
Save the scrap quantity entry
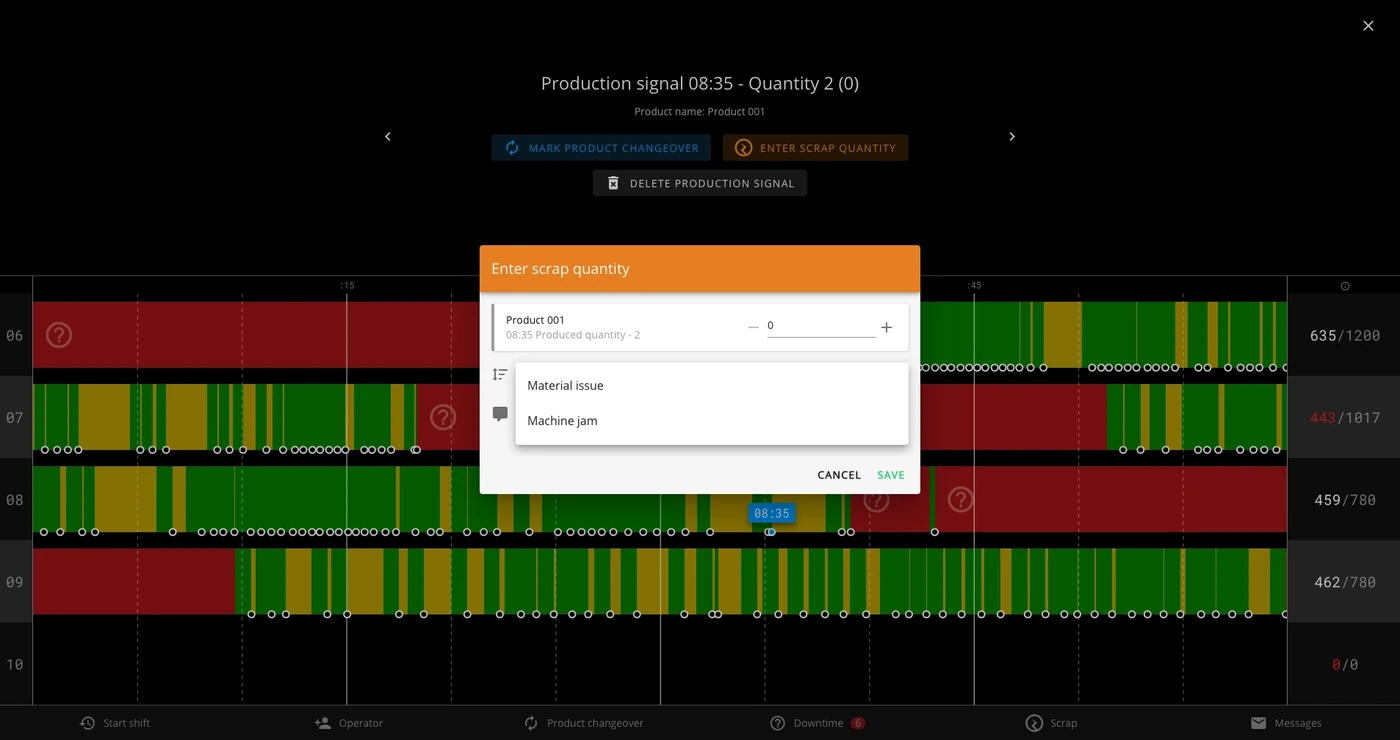click(891, 475)
